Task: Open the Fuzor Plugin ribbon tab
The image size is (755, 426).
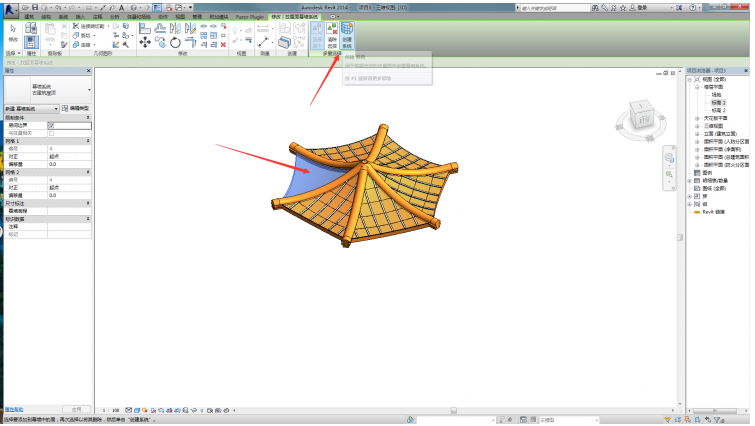Action: click(249, 17)
